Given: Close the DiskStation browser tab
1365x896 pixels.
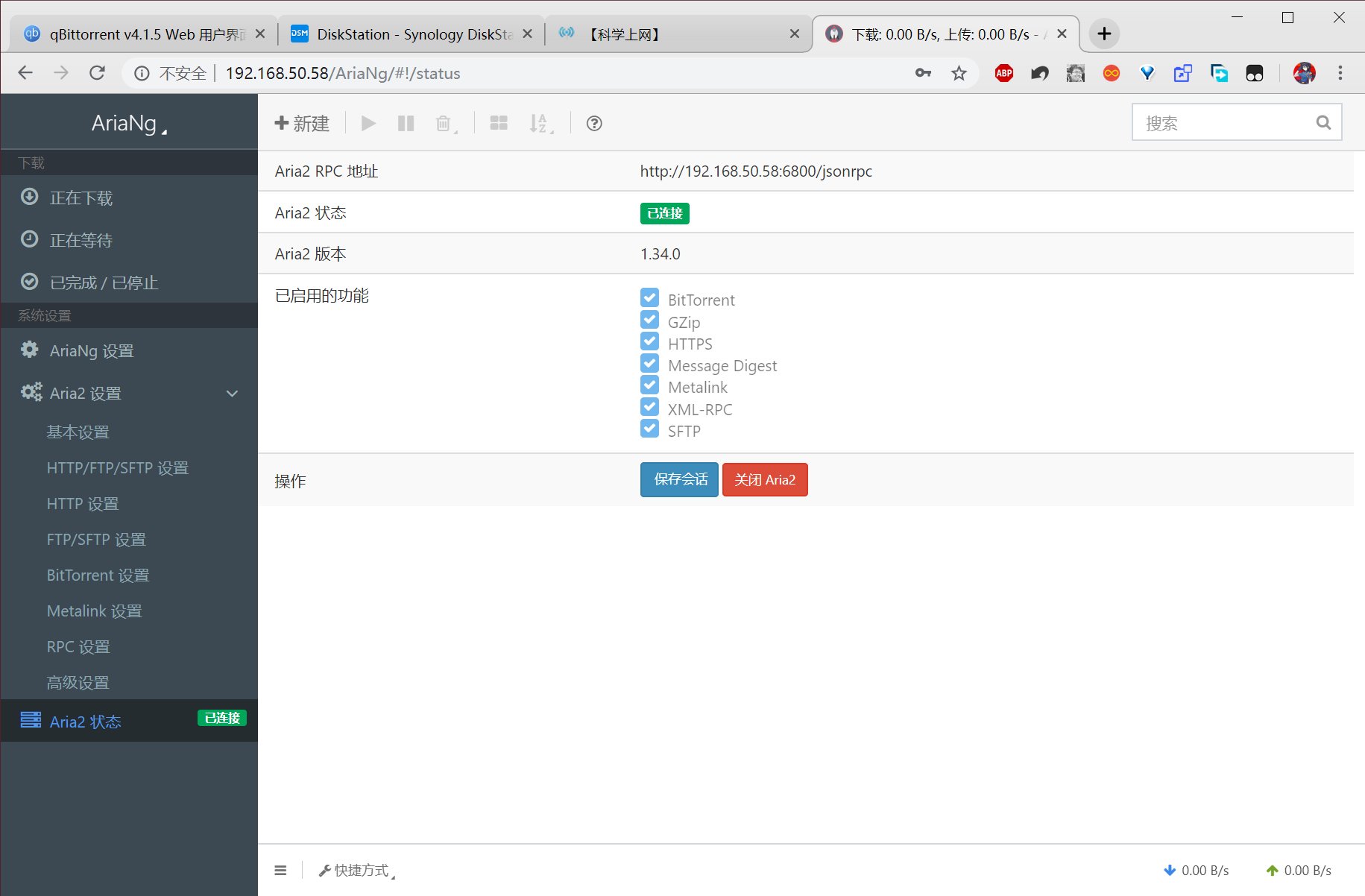Looking at the screenshot, I should [528, 34].
